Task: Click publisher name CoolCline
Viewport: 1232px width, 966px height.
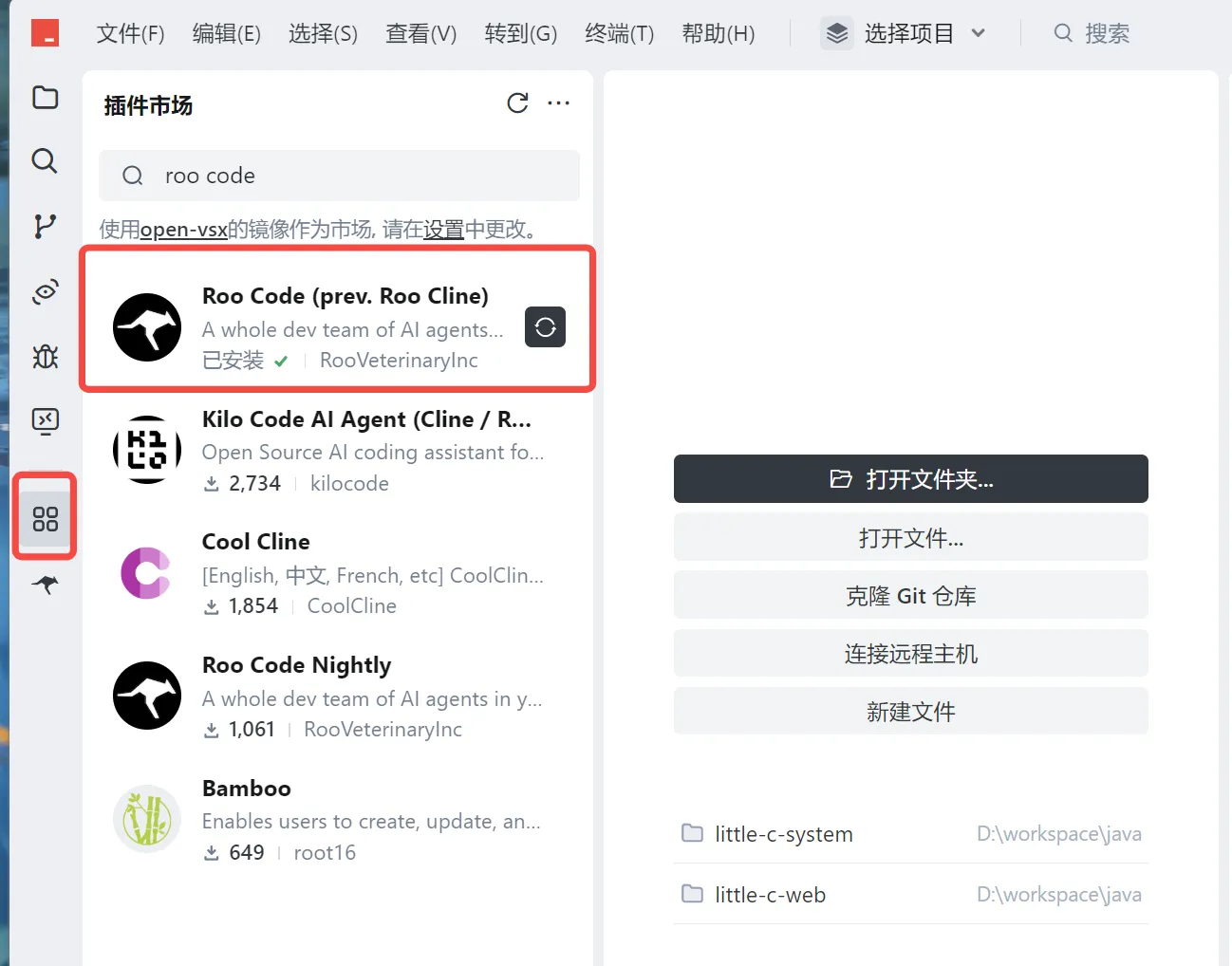Action: point(352,605)
